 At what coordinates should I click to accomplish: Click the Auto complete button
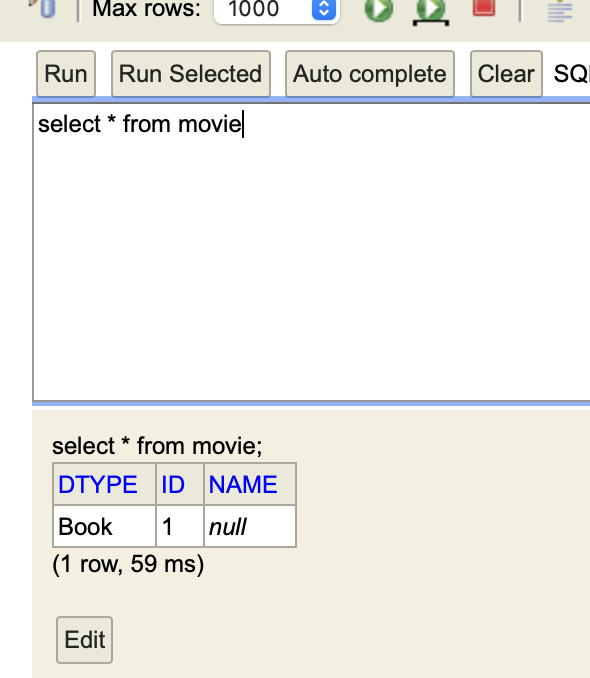click(370, 74)
